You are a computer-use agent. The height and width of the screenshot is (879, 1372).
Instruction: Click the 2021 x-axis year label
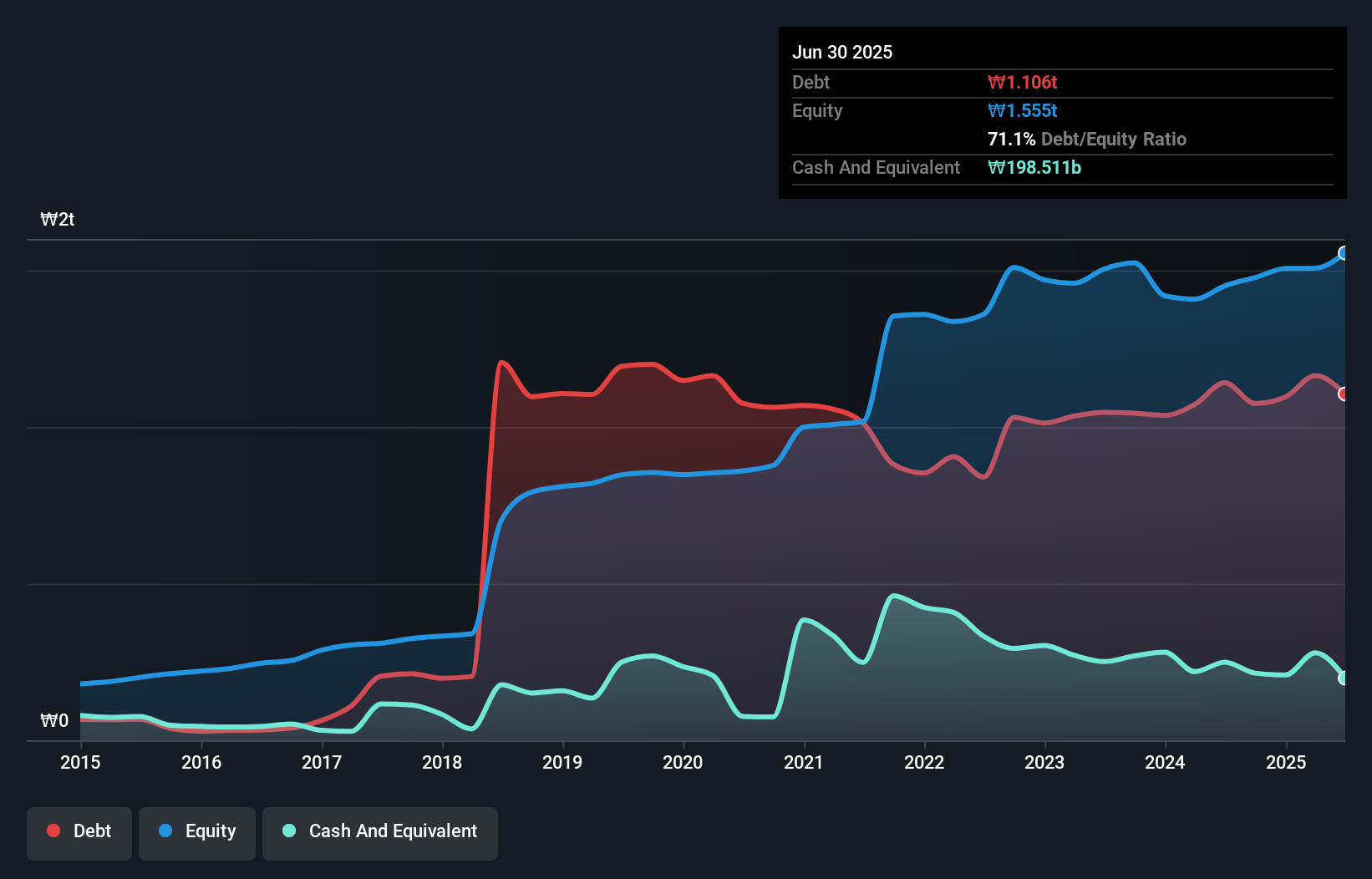click(x=803, y=762)
